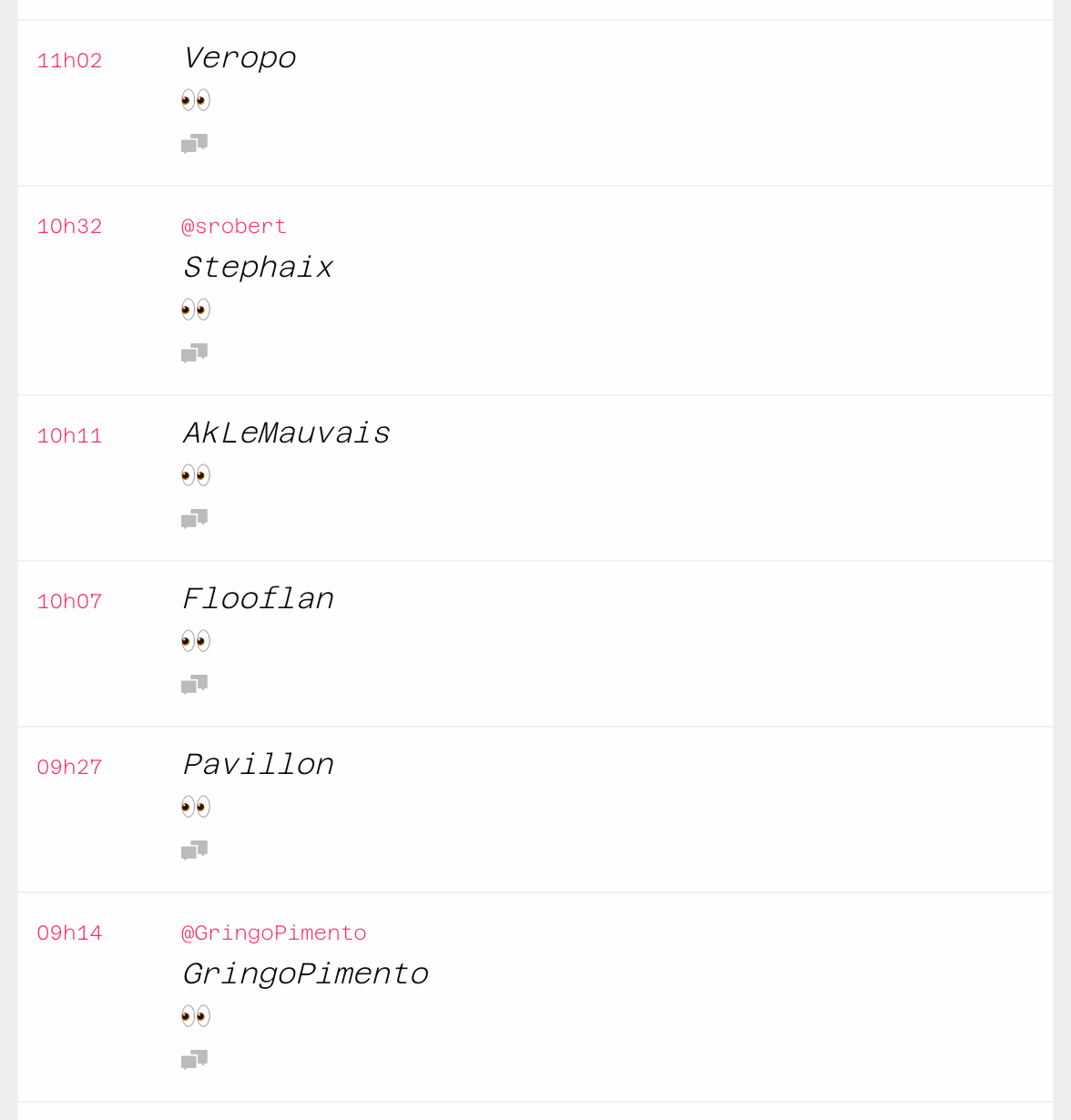
Task: Click the 09h27 timestamp for Pavillon
Action: pos(69,767)
